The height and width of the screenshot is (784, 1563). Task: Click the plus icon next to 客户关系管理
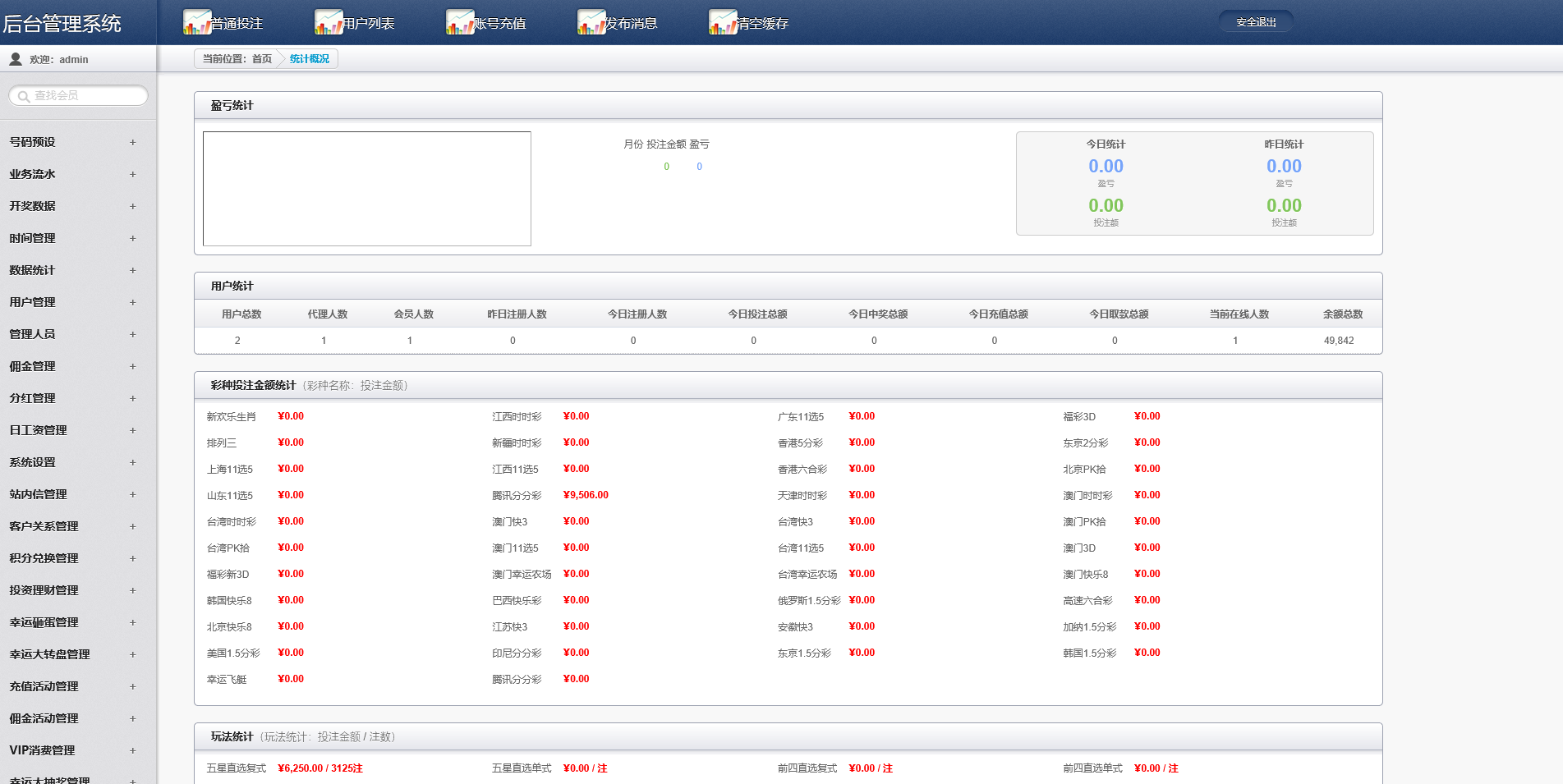click(133, 526)
